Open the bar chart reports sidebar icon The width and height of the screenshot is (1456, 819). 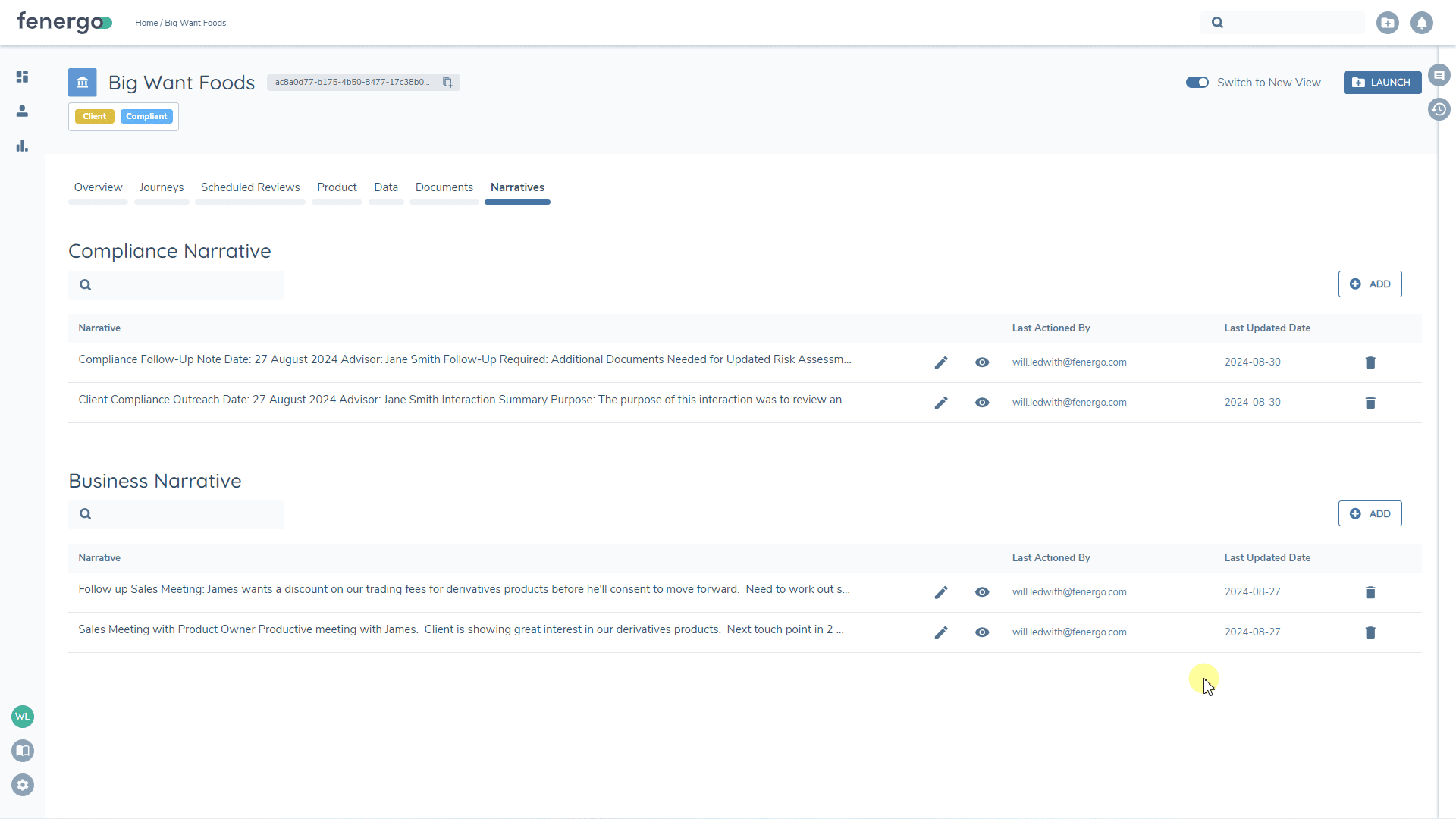(22, 146)
